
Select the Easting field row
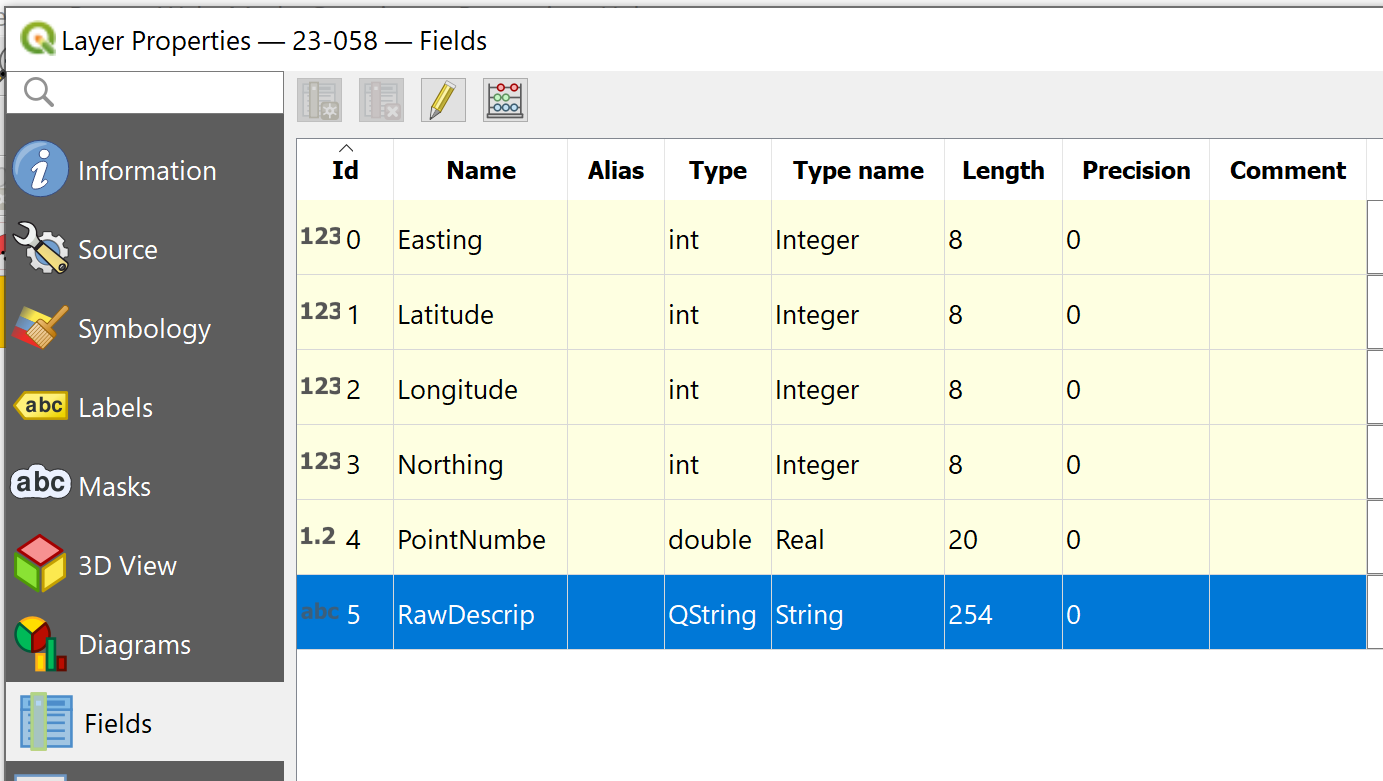pyautogui.click(x=440, y=240)
